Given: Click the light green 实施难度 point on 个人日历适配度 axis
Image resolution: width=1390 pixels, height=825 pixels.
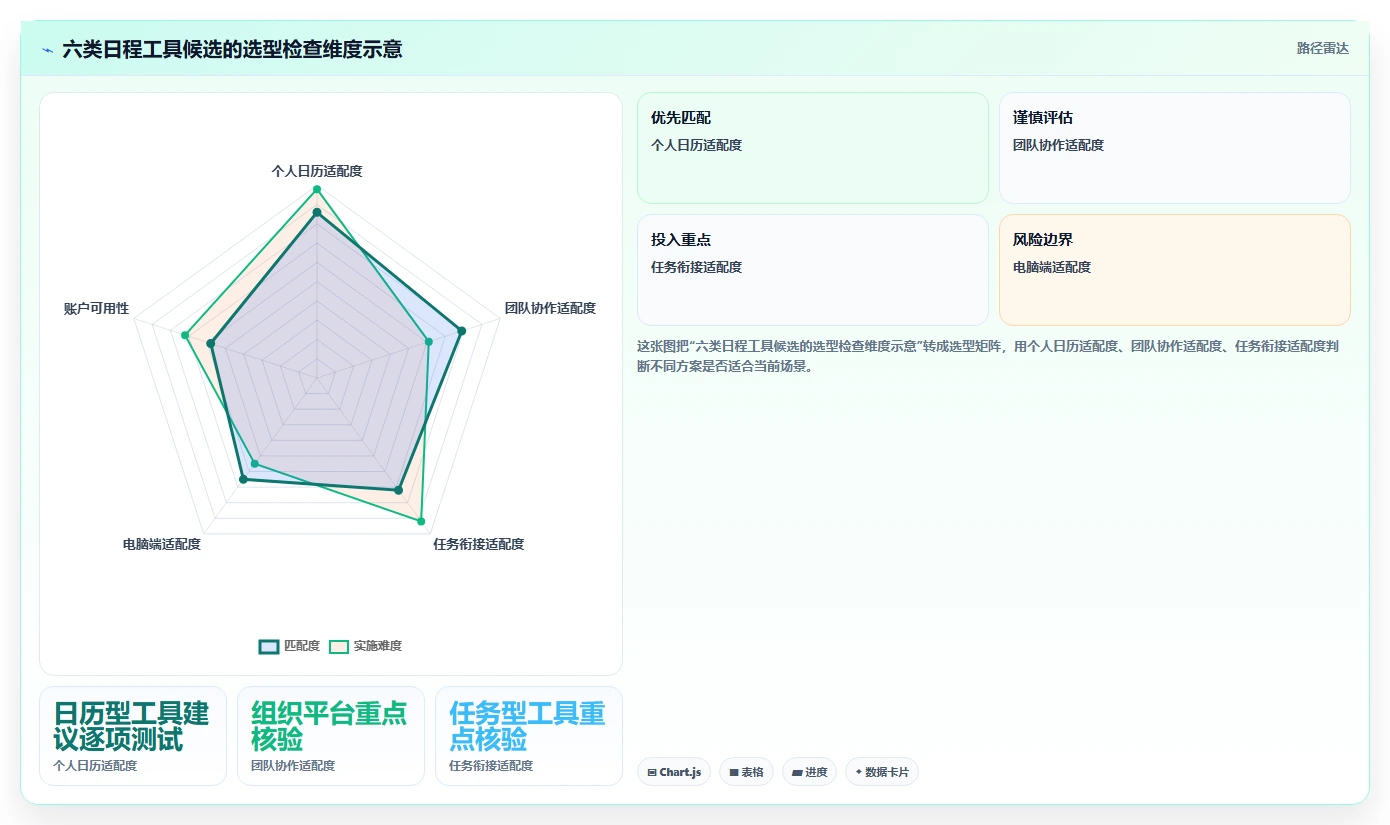Looking at the screenshot, I should [x=317, y=189].
